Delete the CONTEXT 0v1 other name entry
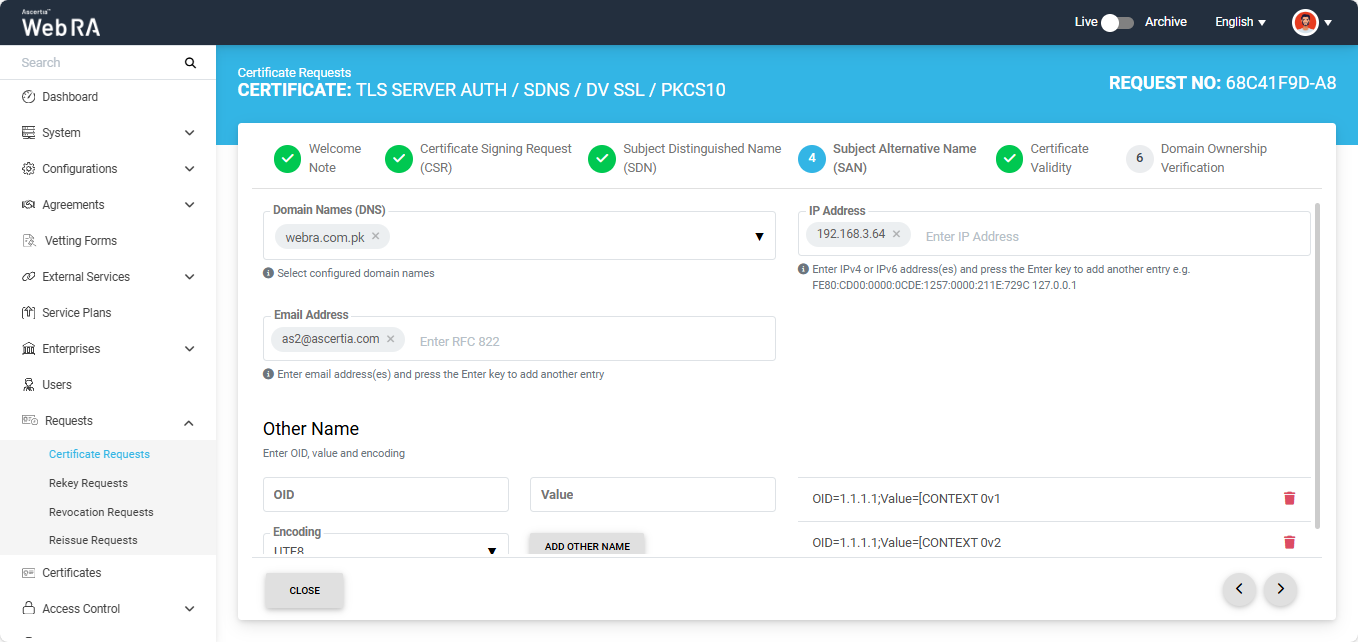The width and height of the screenshot is (1358, 642). (1289, 498)
